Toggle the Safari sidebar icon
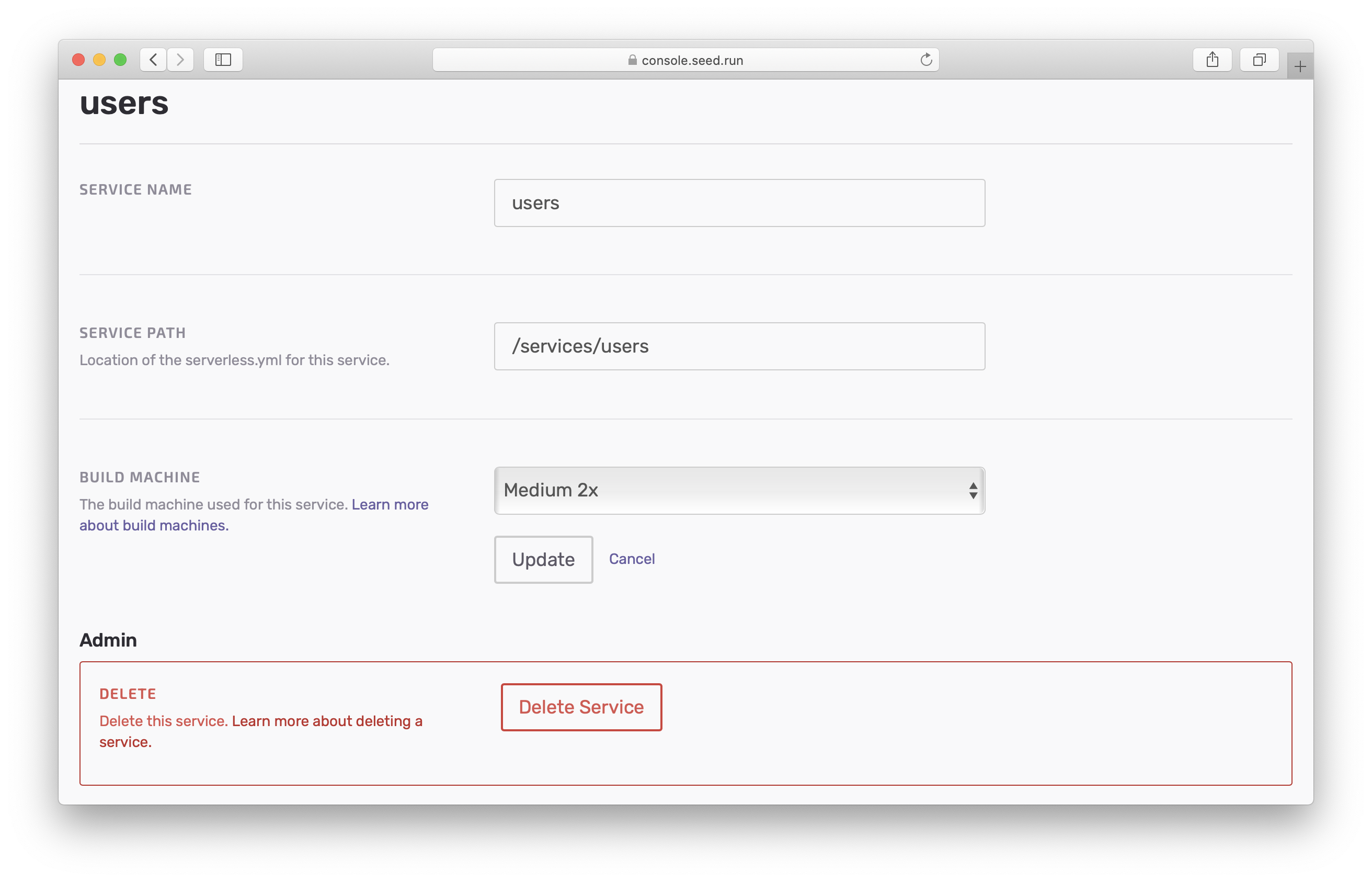 coord(223,60)
